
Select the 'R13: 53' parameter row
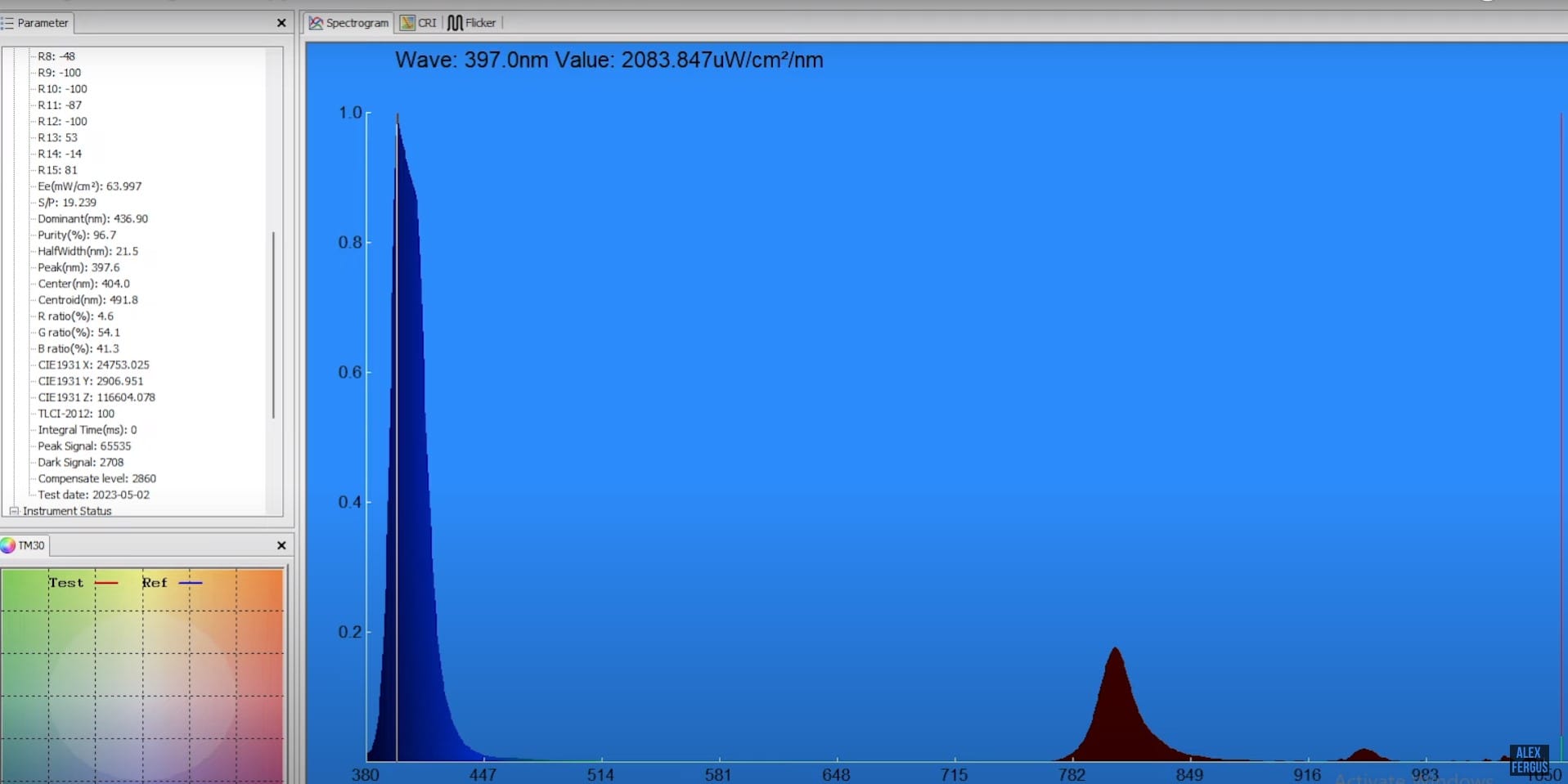click(x=57, y=137)
